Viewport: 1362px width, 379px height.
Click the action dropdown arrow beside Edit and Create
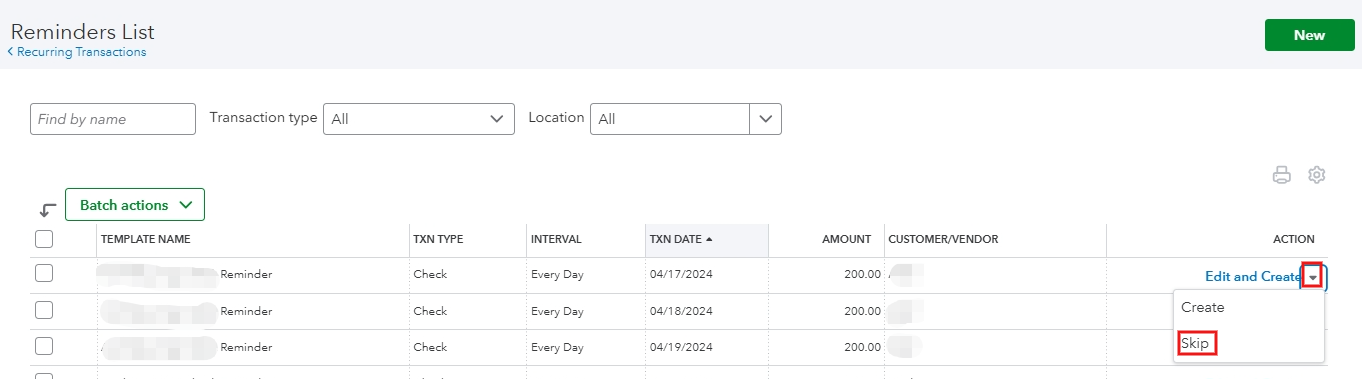[1313, 277]
